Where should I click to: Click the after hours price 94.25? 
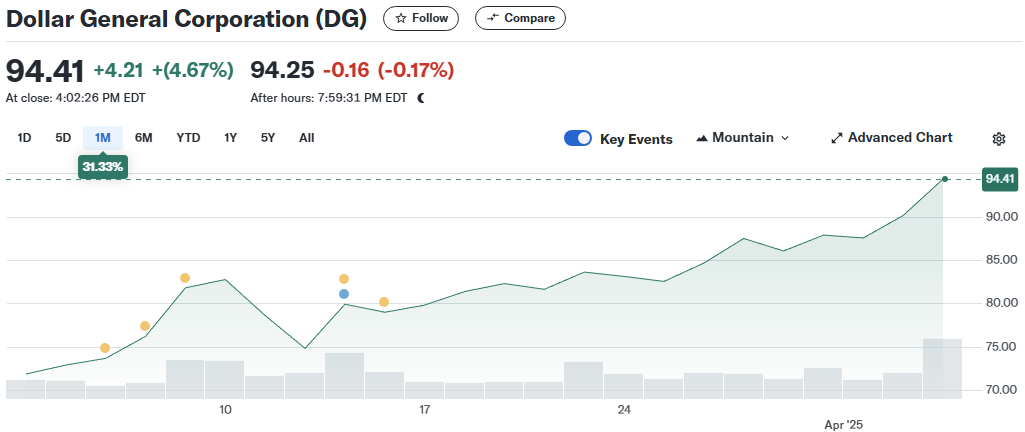[282, 71]
